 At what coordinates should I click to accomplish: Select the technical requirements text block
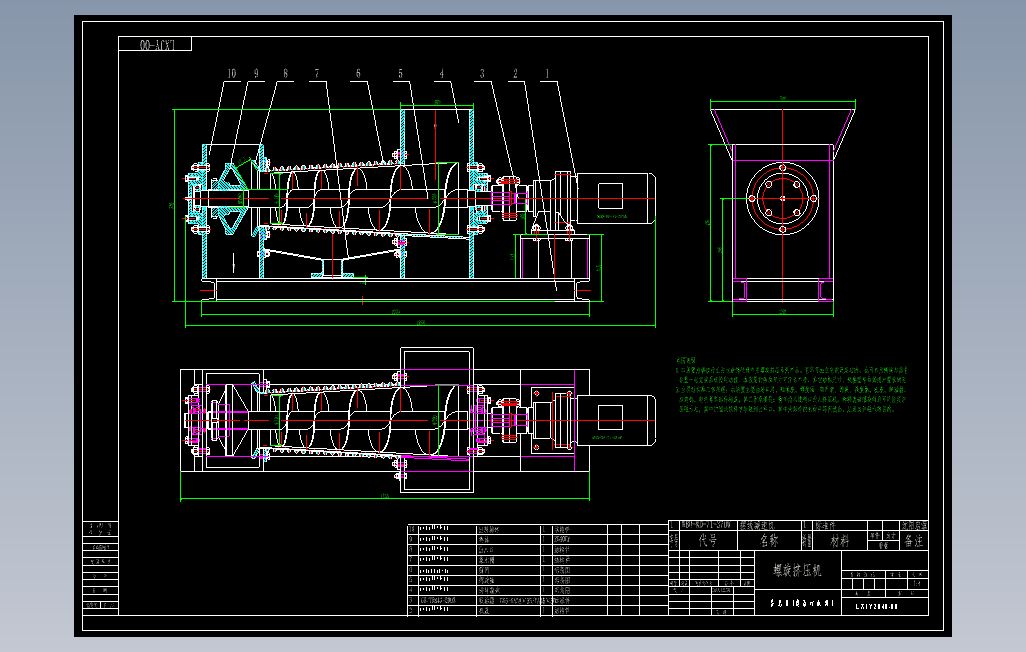point(791,386)
